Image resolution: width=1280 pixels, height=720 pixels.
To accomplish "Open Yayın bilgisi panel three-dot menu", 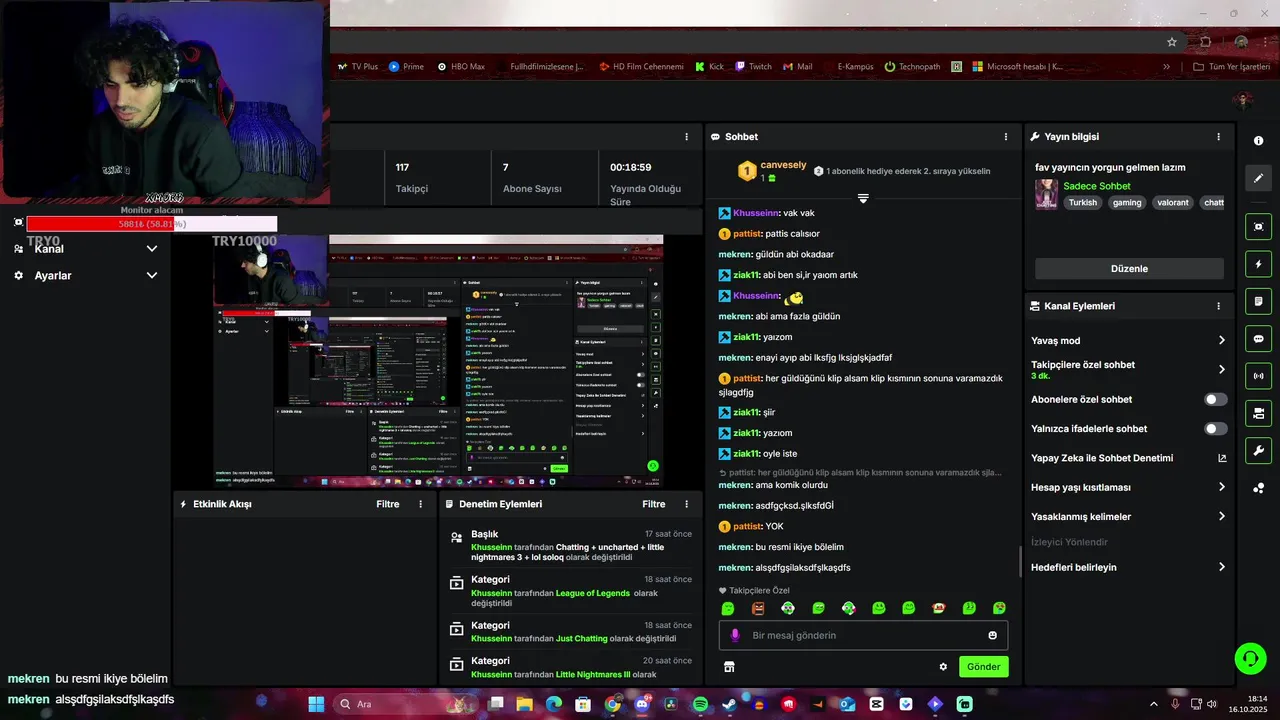I will click(1218, 137).
